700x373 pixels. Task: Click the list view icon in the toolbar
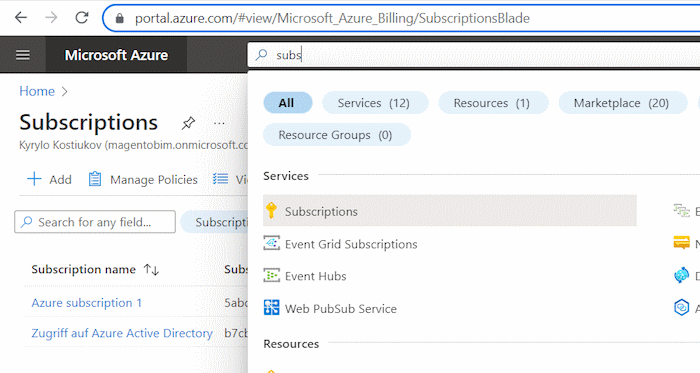[x=221, y=179]
